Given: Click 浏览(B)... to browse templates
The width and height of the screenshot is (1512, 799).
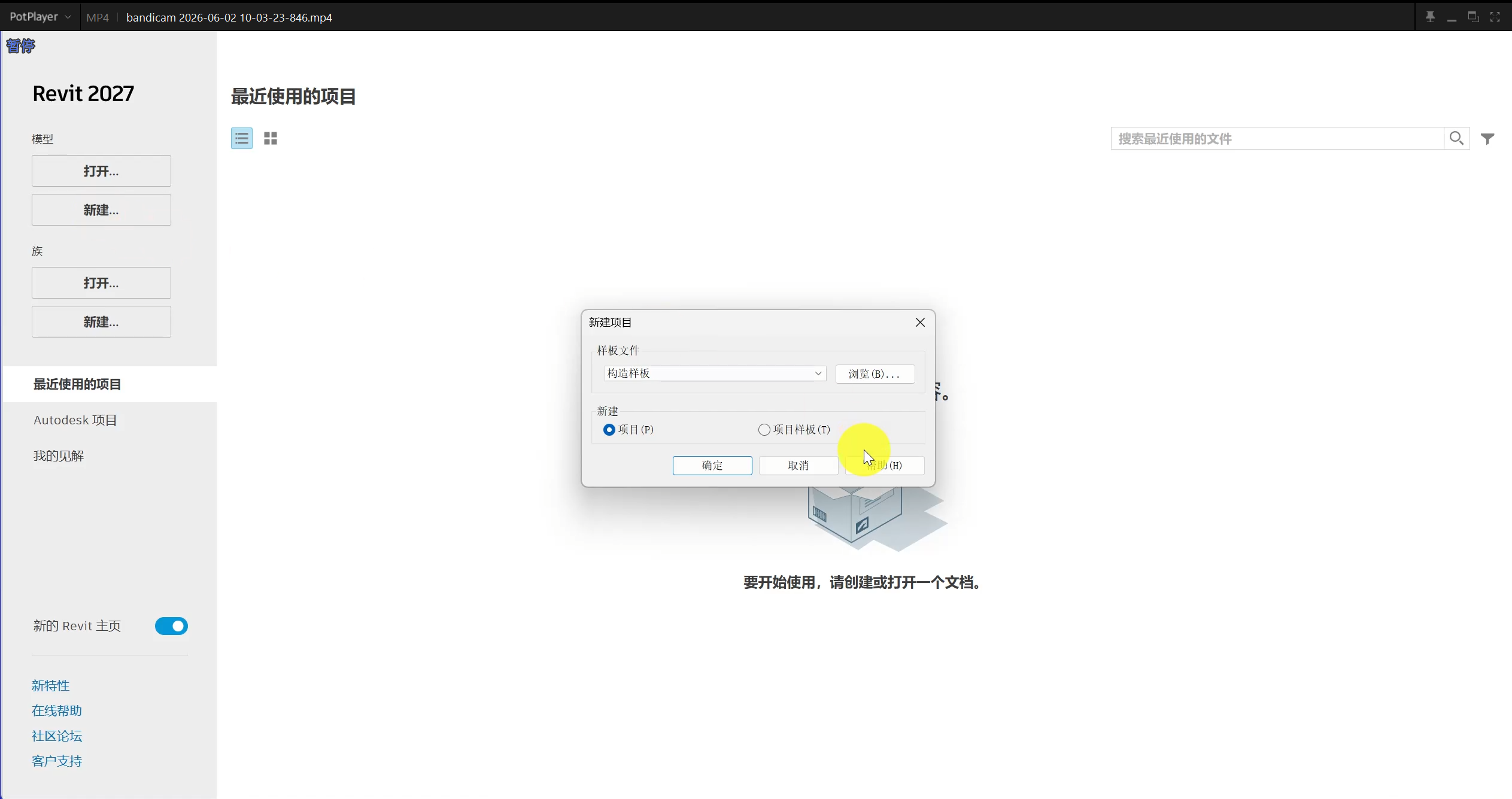Looking at the screenshot, I should [875, 374].
